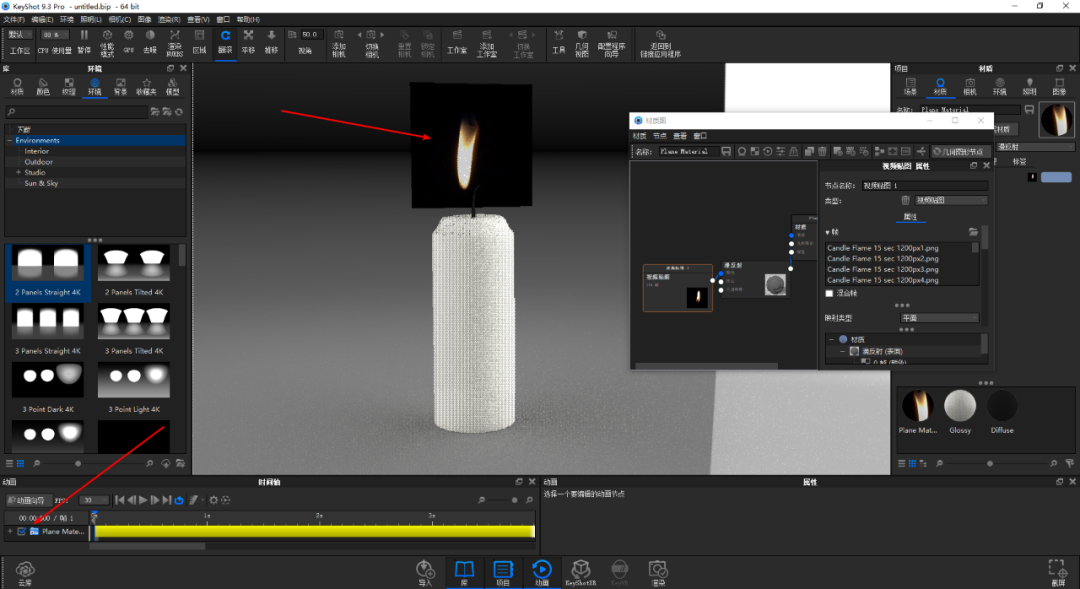Expand the Studio folder in library tree

[x=19, y=173]
